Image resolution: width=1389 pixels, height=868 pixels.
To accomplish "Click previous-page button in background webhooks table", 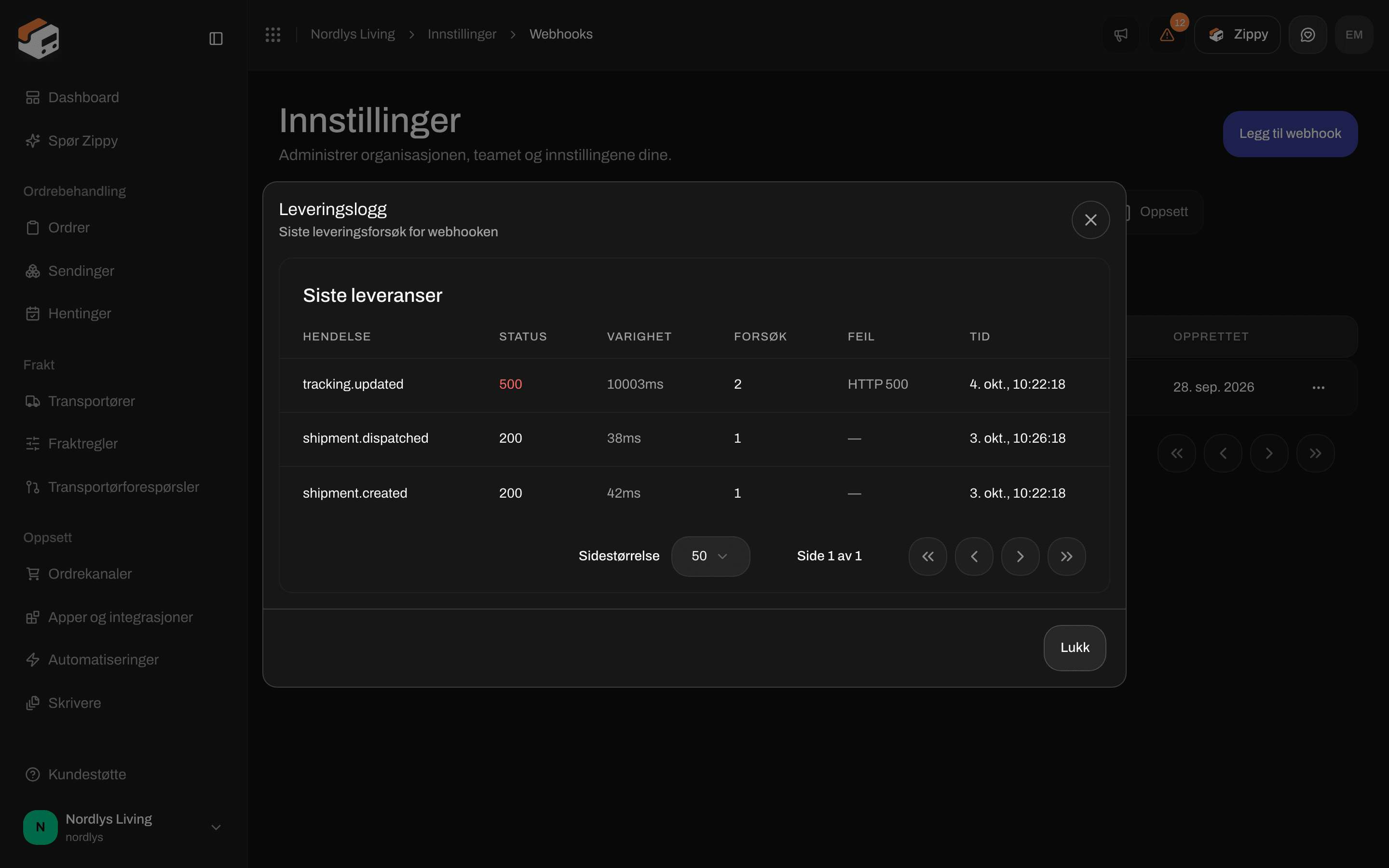I will click(1223, 453).
